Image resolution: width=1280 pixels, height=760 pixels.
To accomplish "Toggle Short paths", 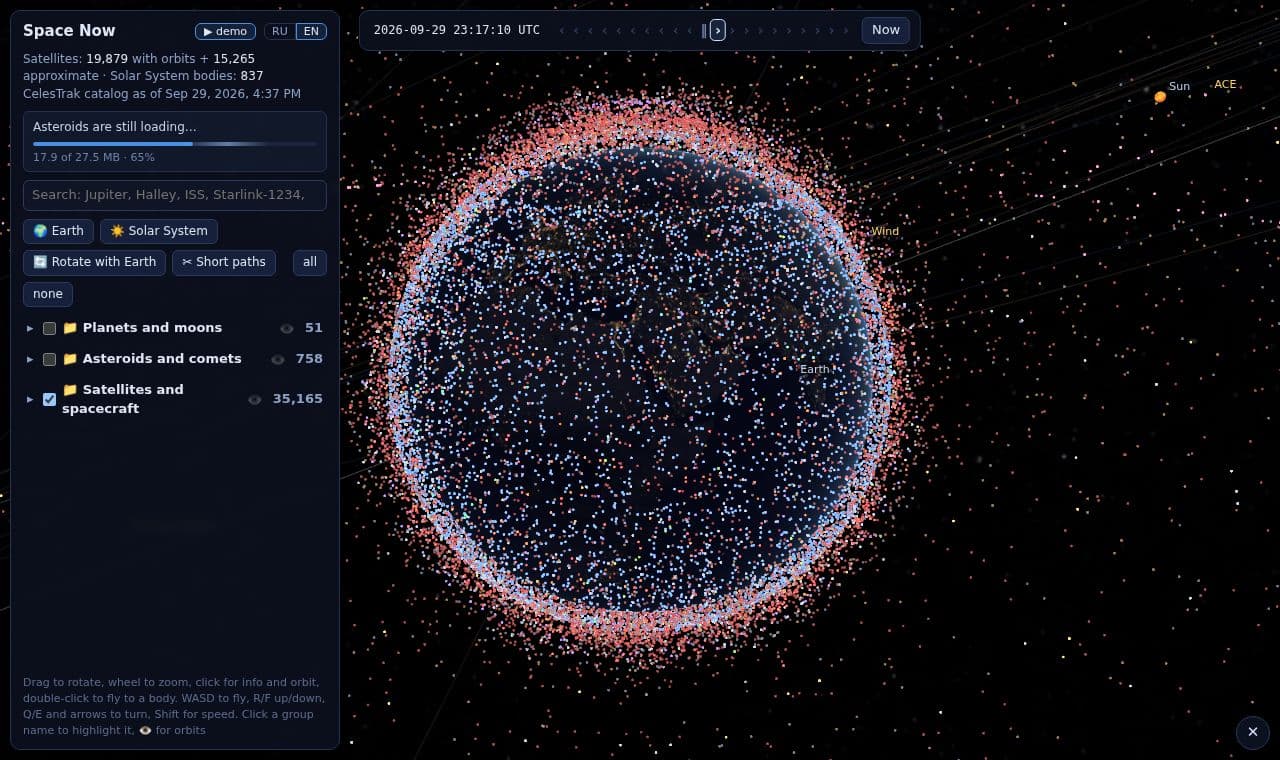I will 224,262.
